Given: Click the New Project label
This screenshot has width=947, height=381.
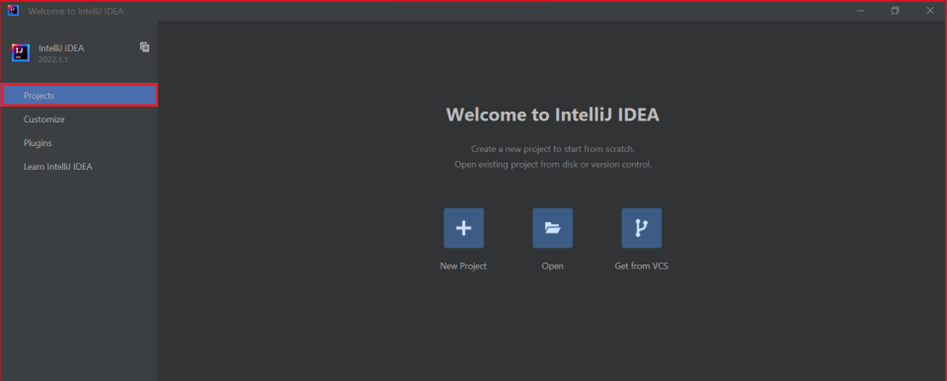Looking at the screenshot, I should pyautogui.click(x=463, y=266).
